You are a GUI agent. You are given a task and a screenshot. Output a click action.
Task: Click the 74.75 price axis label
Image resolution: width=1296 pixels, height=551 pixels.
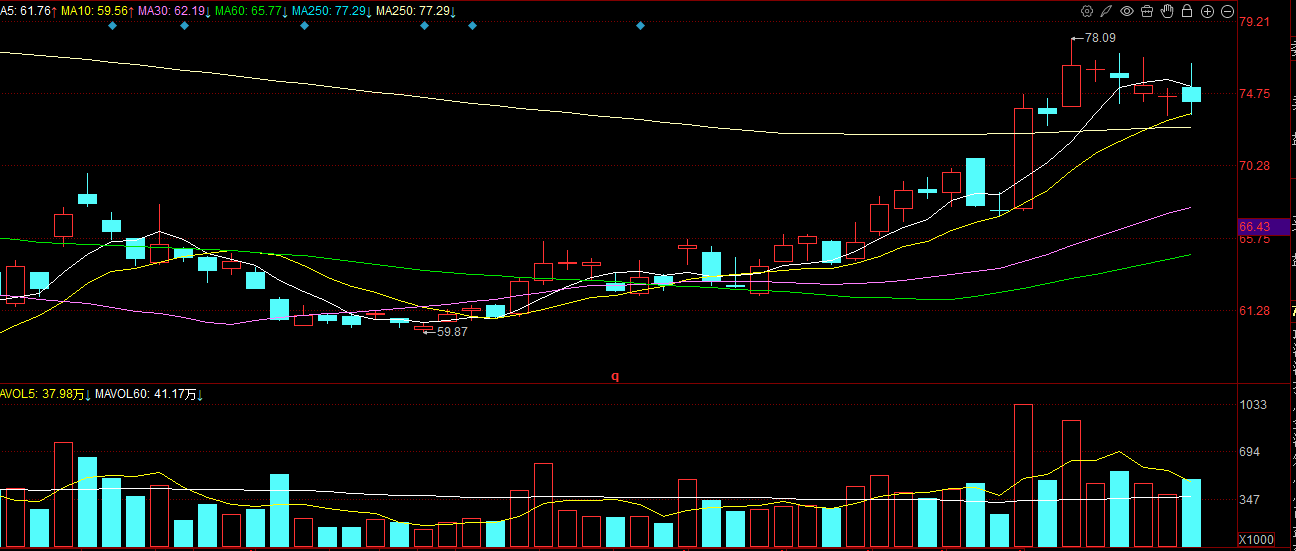coord(1254,94)
